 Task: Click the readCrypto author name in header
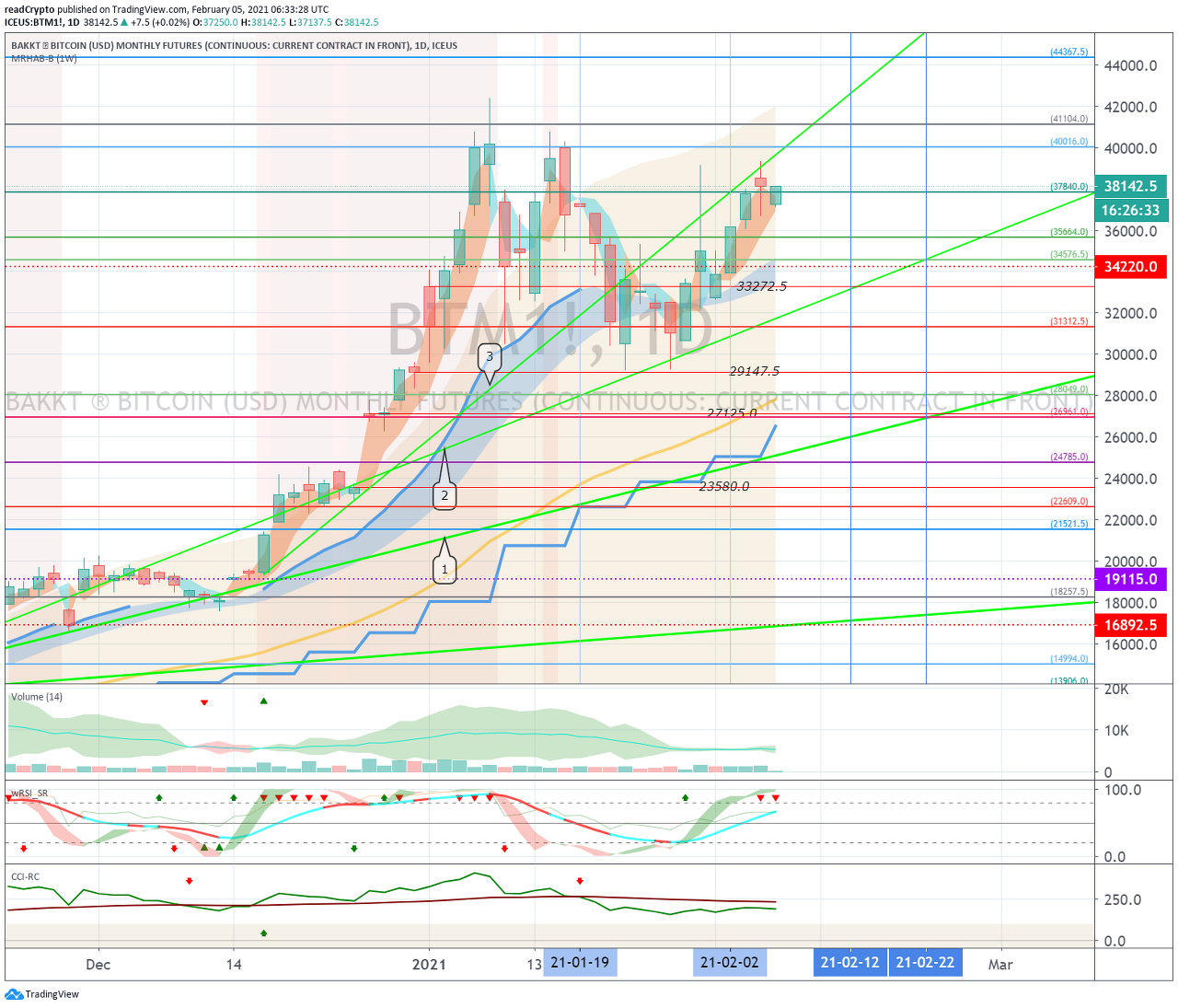click(29, 9)
